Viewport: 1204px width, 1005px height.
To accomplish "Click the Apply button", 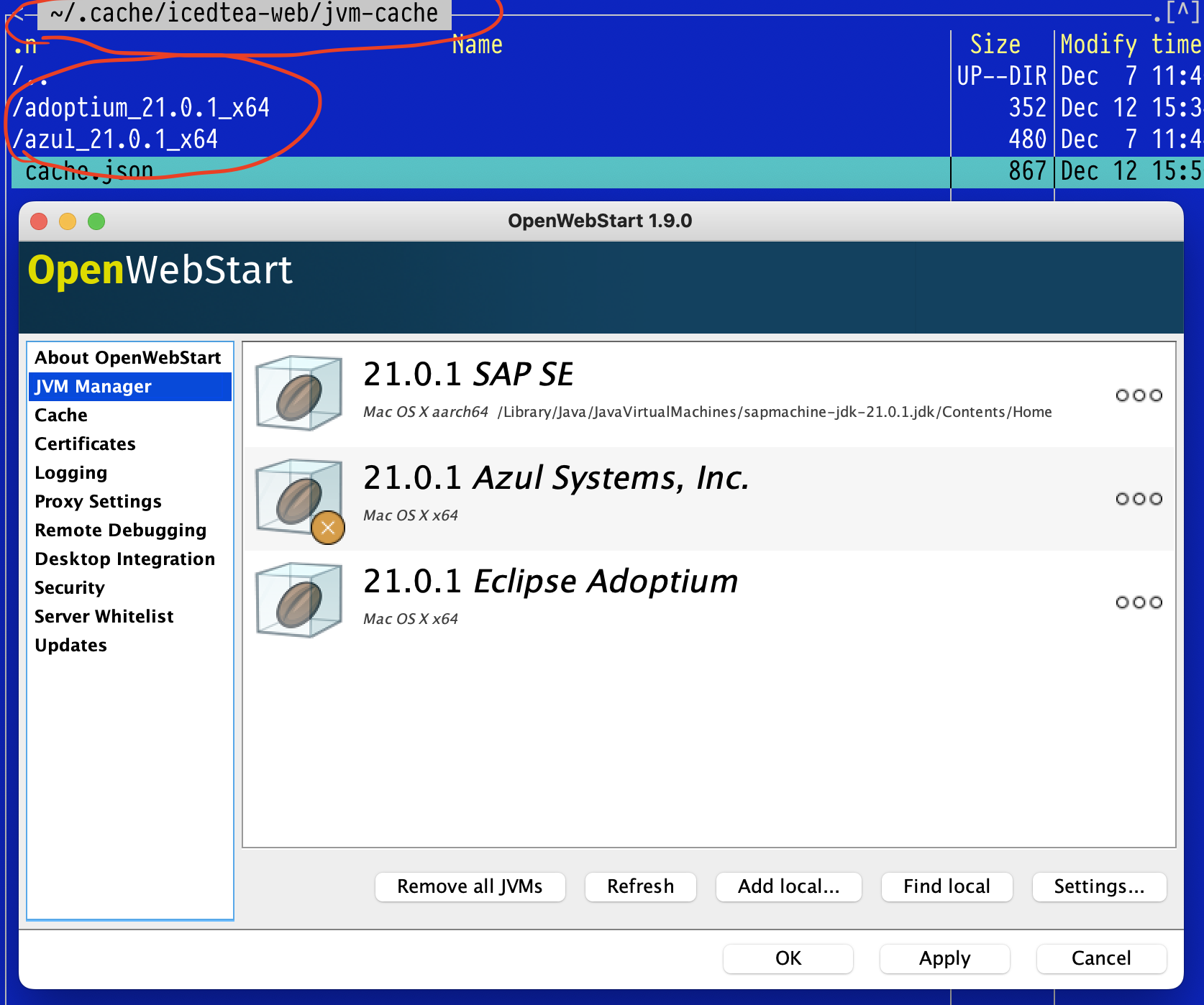I will pos(945,958).
